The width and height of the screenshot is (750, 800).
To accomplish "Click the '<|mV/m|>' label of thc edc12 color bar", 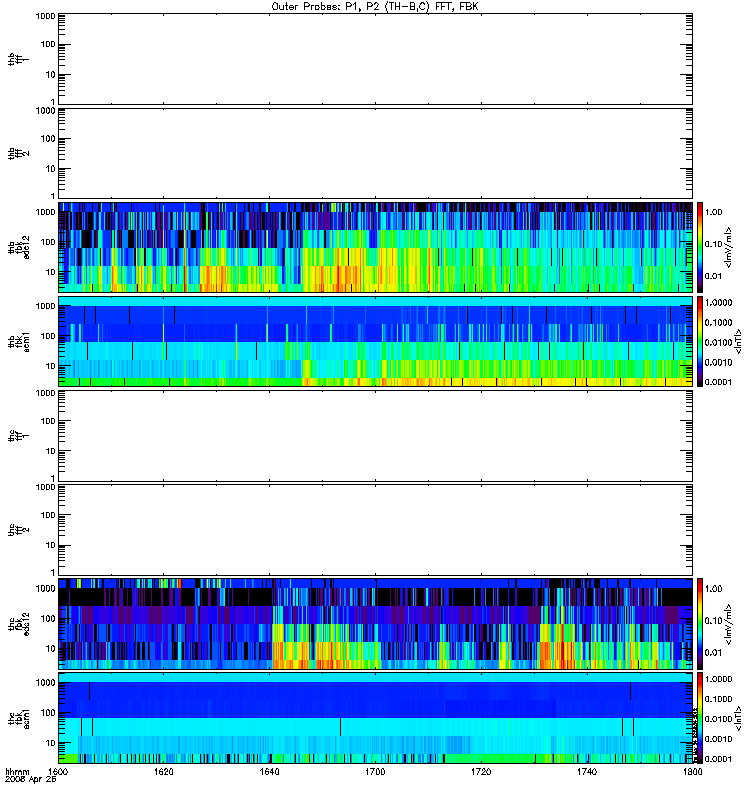I will click(x=729, y=624).
